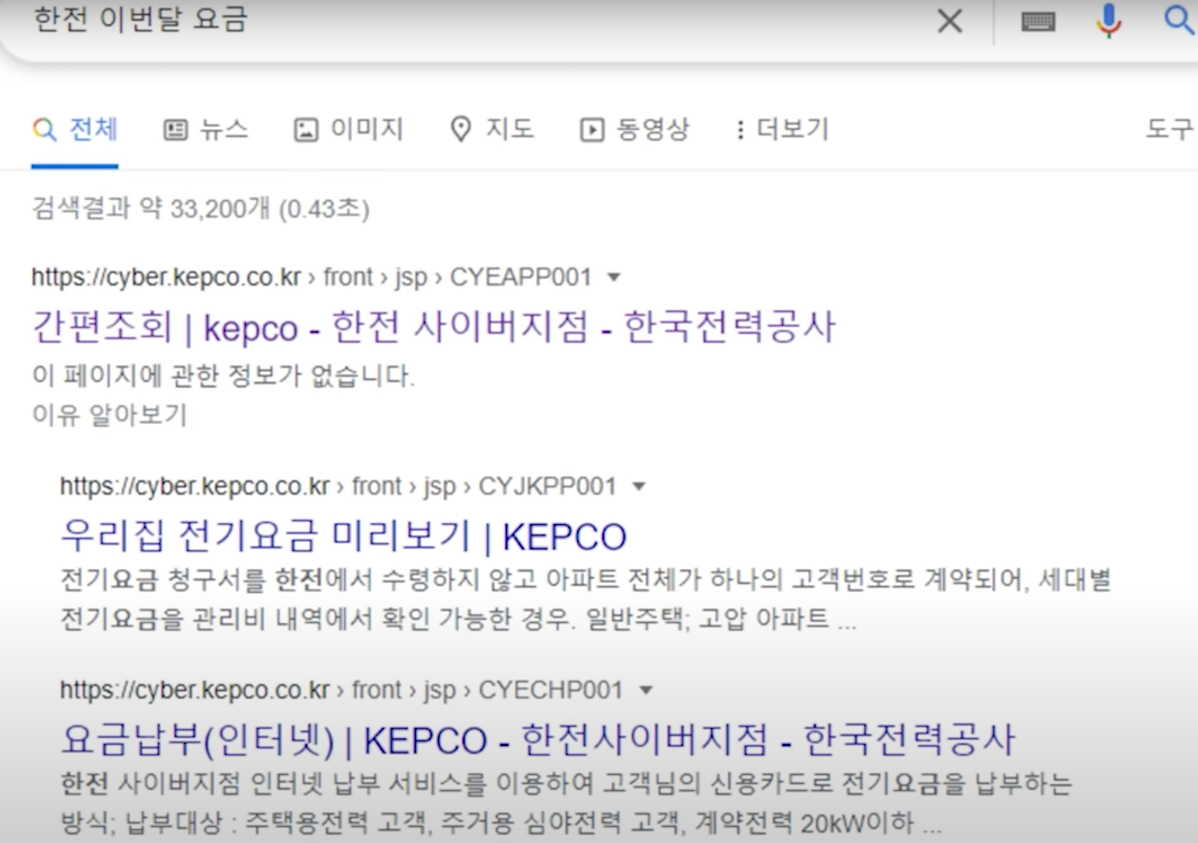Viewport: 1198px width, 843px height.
Task: Open the on-screen keyboard input tool
Action: [x=1038, y=21]
